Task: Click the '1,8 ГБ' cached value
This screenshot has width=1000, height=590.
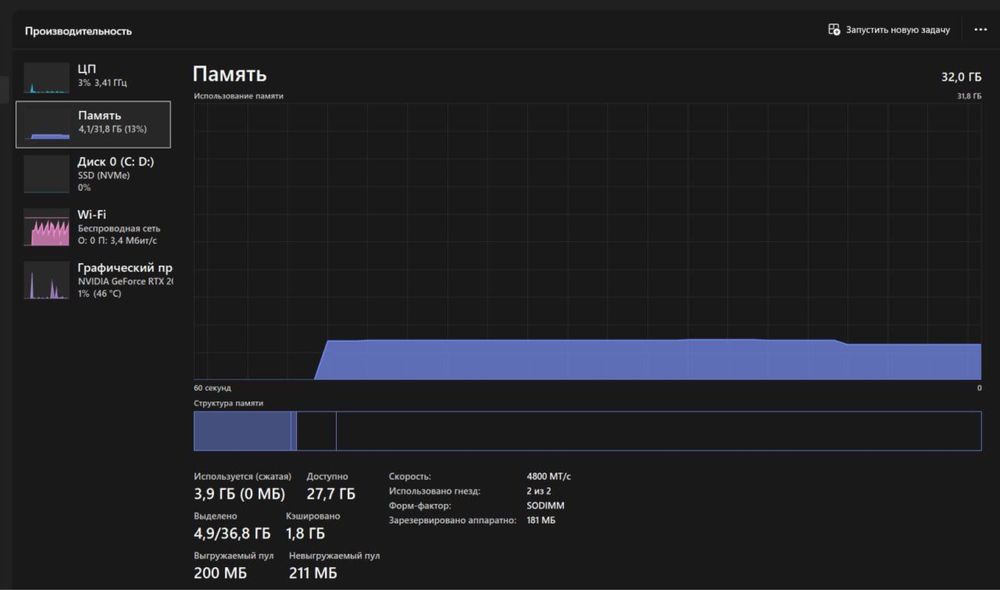Action: pyautogui.click(x=305, y=533)
